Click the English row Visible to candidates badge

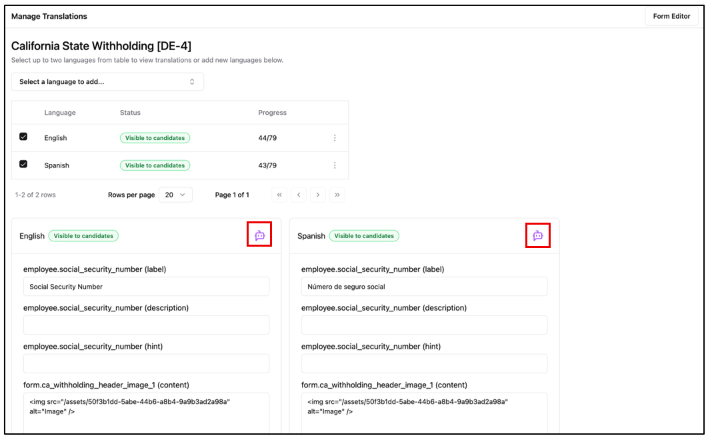click(x=155, y=138)
